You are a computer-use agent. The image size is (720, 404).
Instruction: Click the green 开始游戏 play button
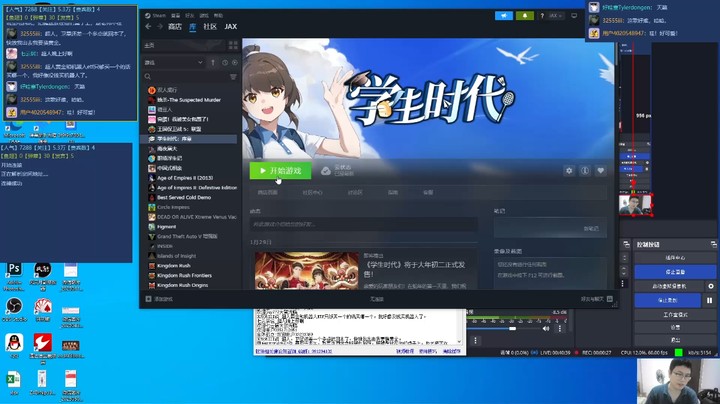click(x=280, y=171)
